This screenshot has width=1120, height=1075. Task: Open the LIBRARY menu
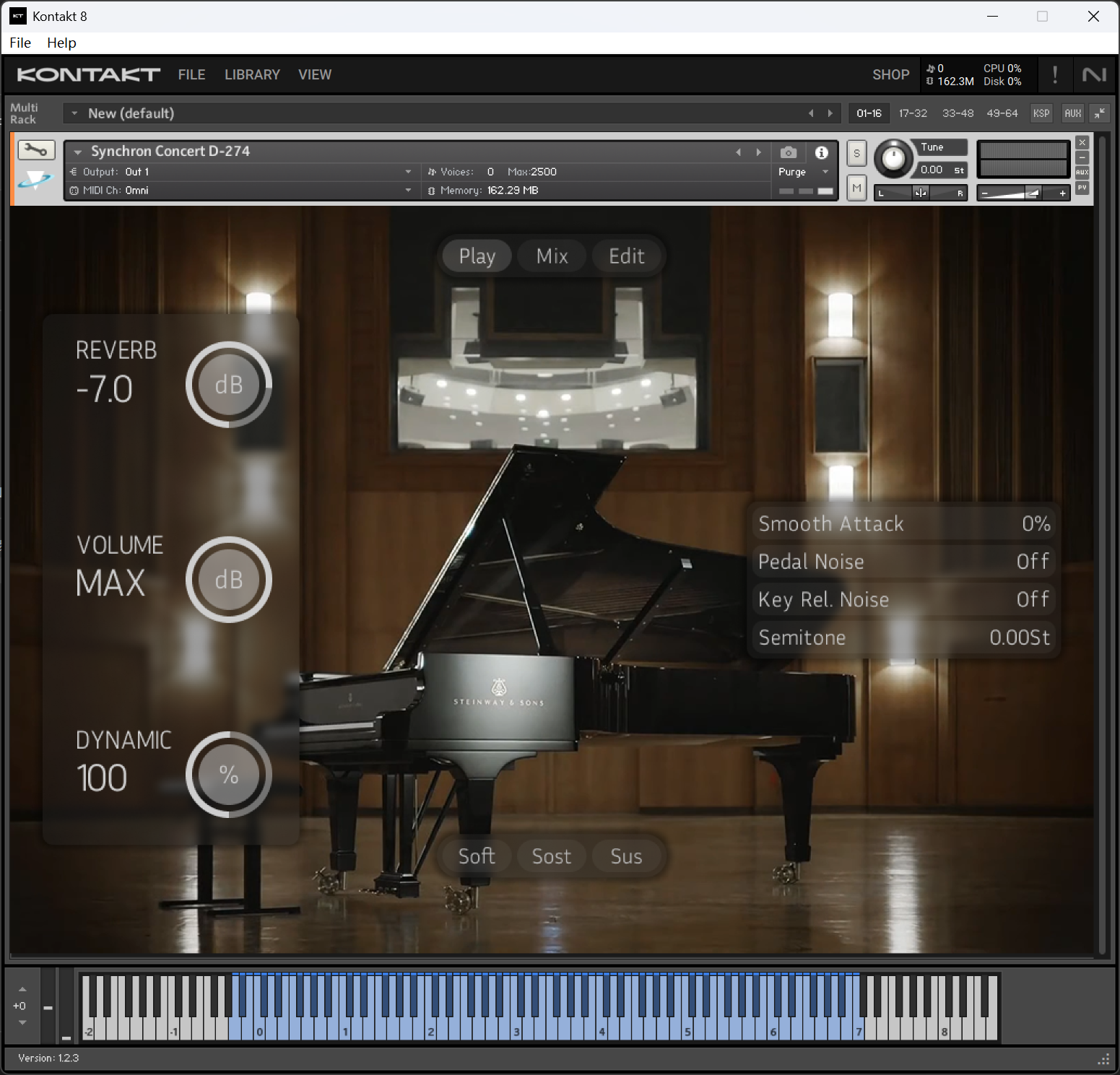(252, 74)
